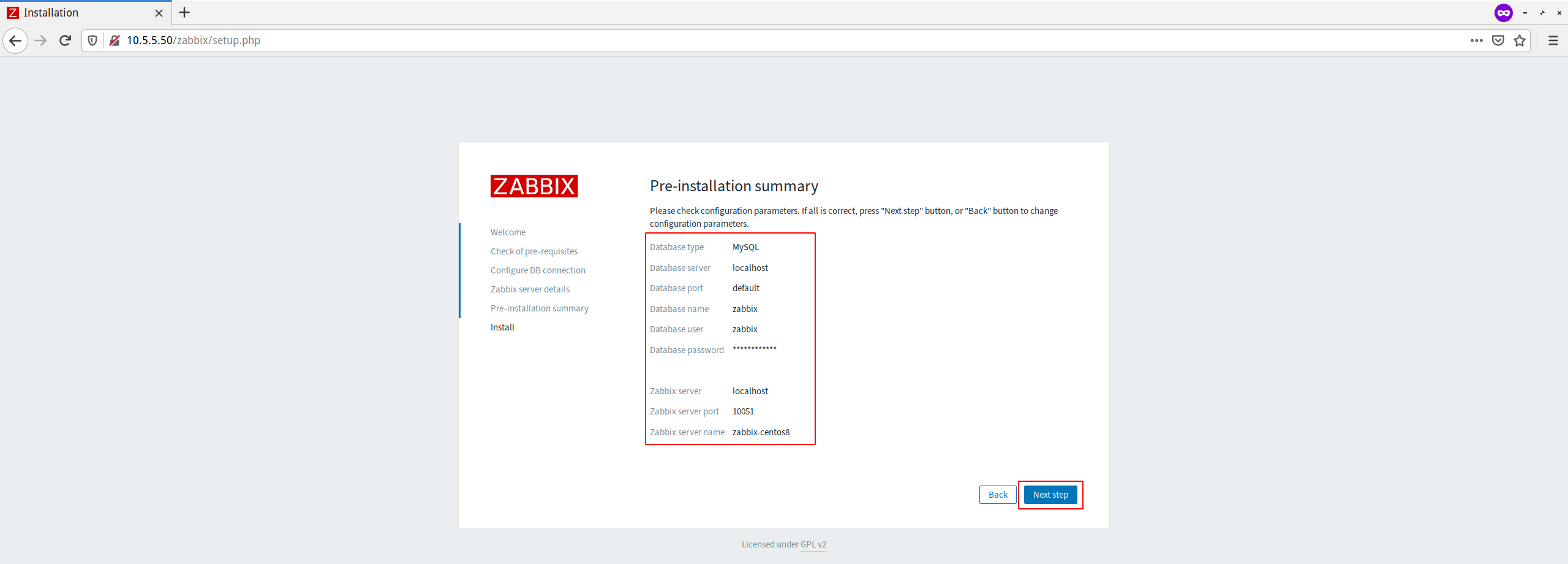Go back with the browser back arrow
The image size is (1568, 564).
(15, 40)
